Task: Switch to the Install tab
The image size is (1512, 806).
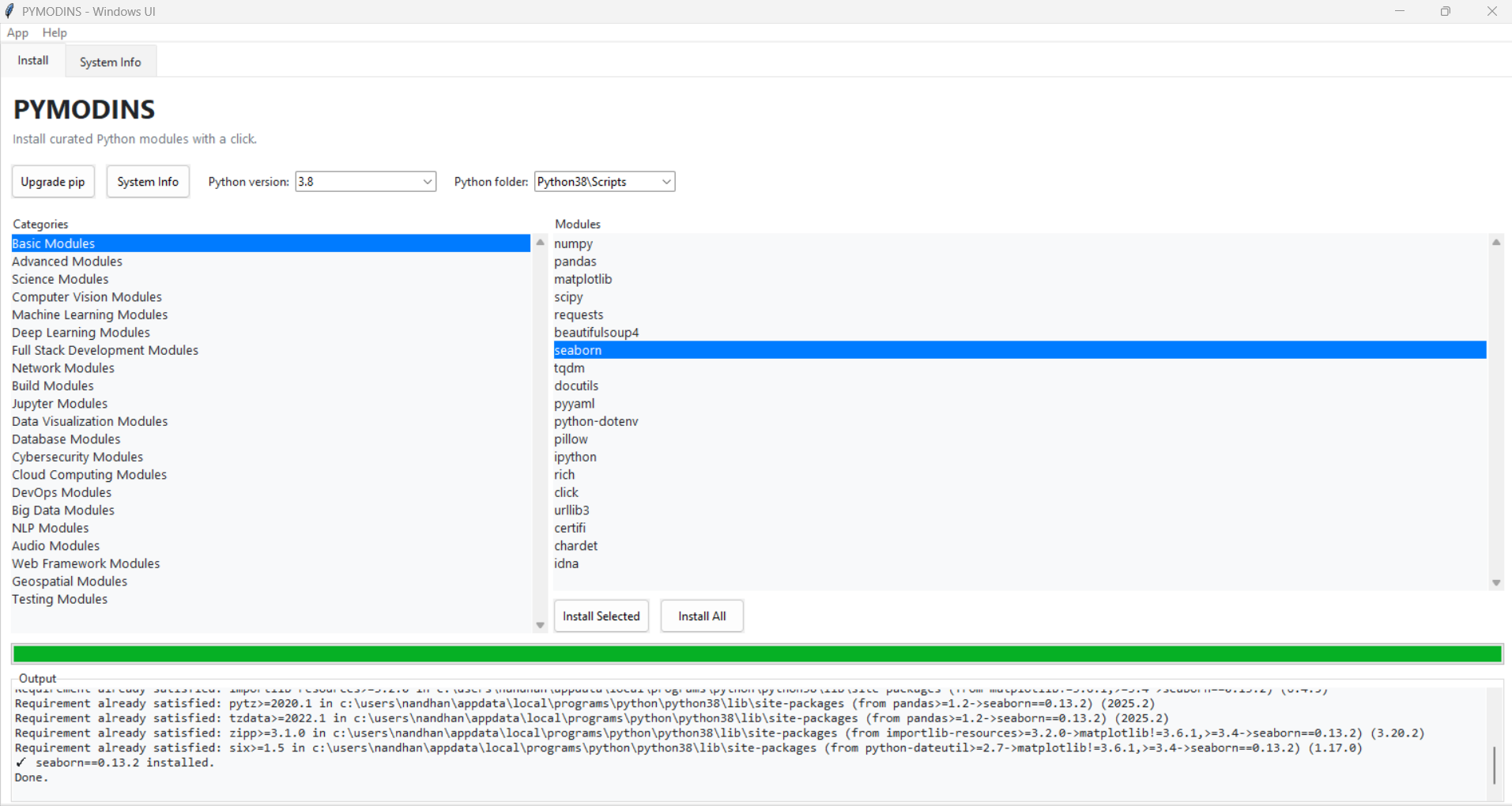Action: [32, 60]
